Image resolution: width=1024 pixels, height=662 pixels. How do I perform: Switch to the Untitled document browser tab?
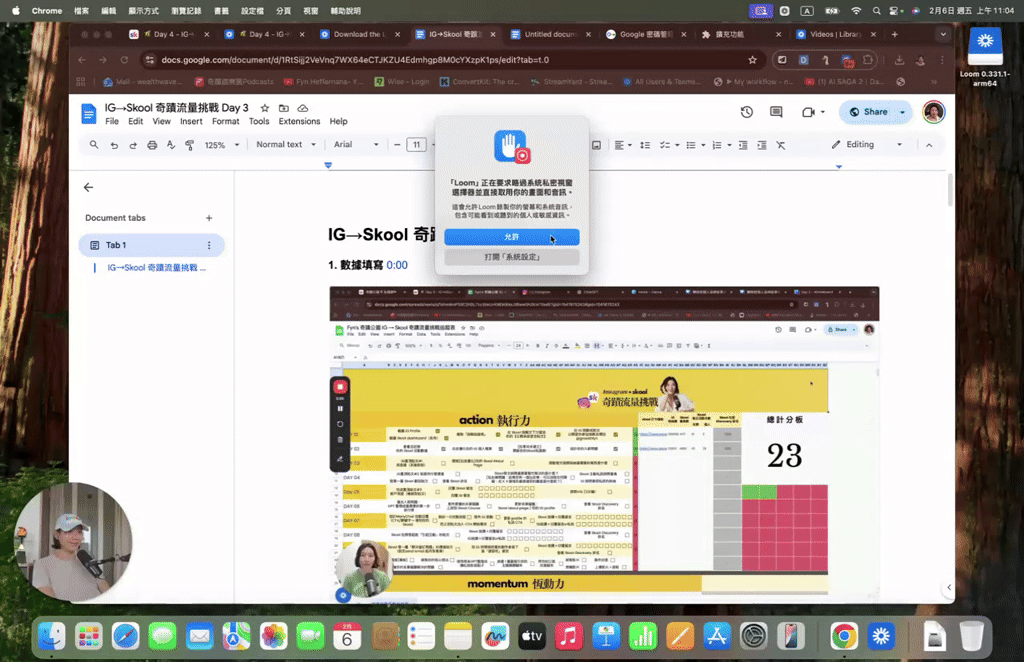point(551,34)
